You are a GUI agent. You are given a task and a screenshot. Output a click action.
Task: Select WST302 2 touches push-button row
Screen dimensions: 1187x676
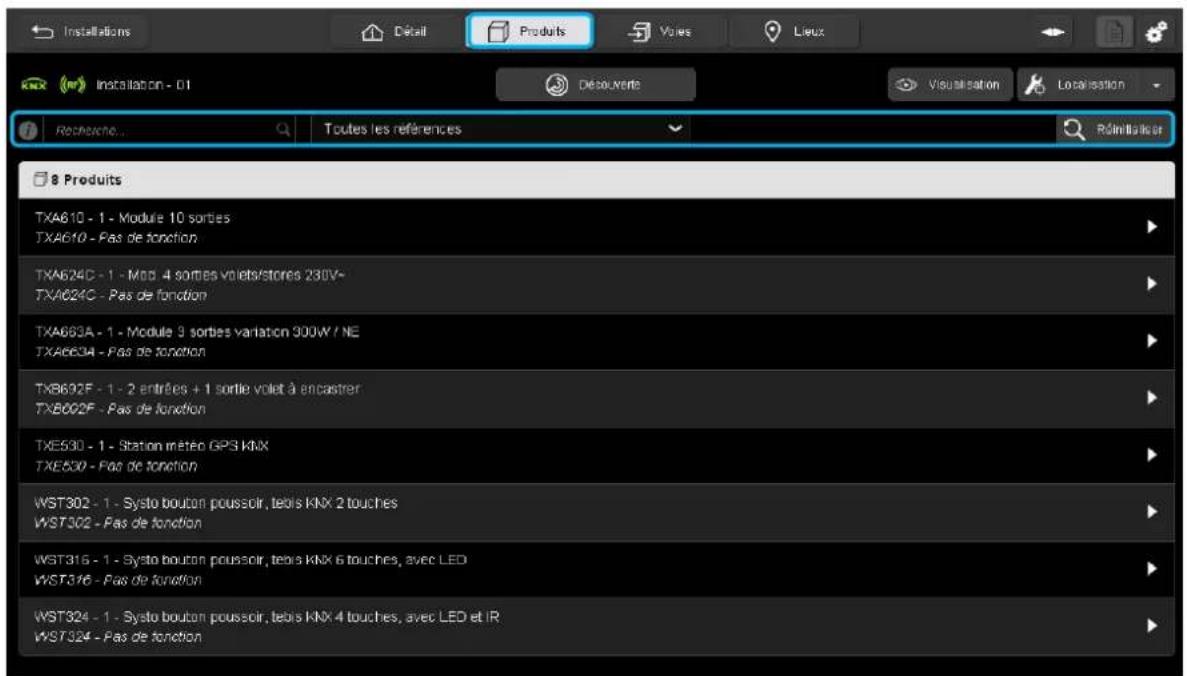coord(597,512)
